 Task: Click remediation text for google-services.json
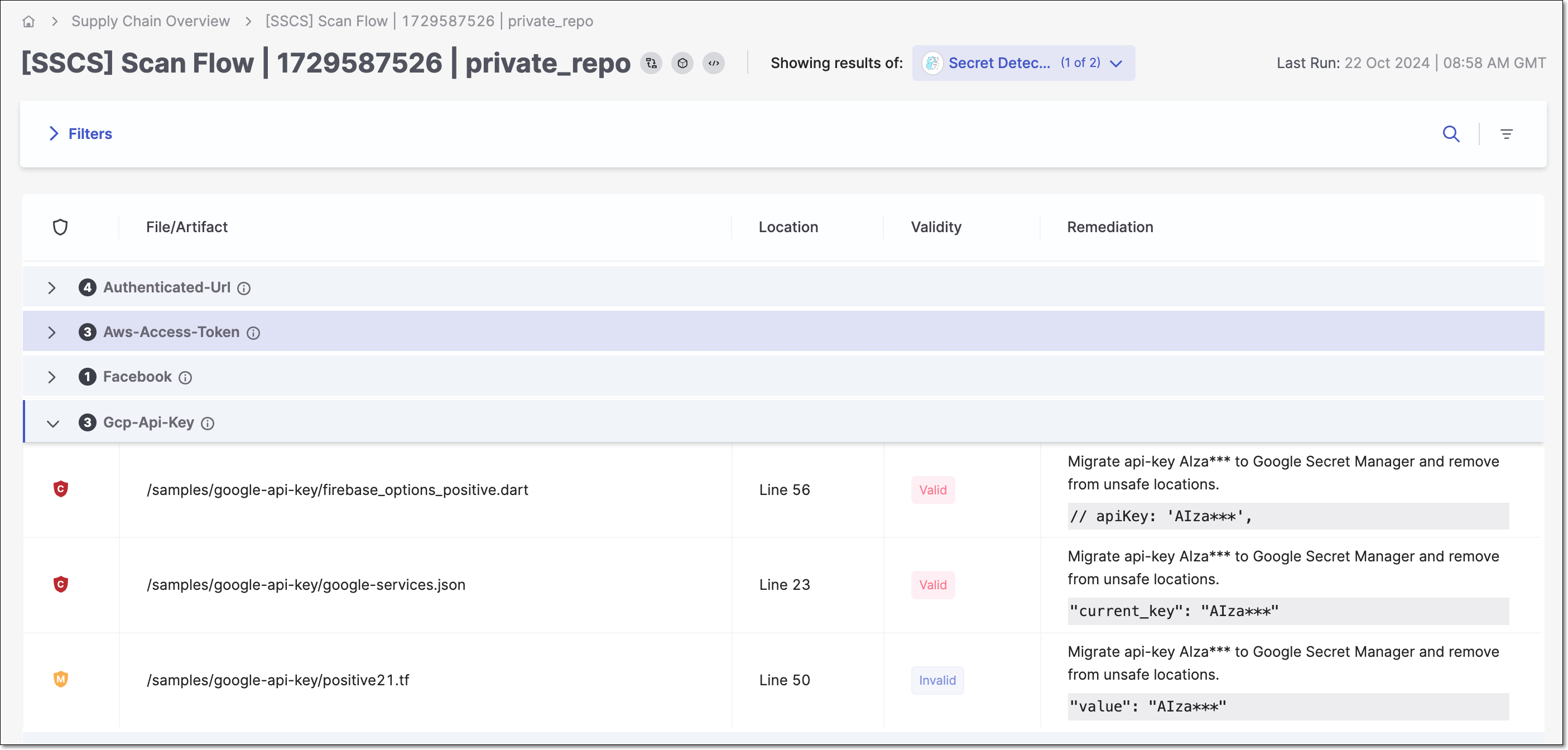[x=1282, y=568]
